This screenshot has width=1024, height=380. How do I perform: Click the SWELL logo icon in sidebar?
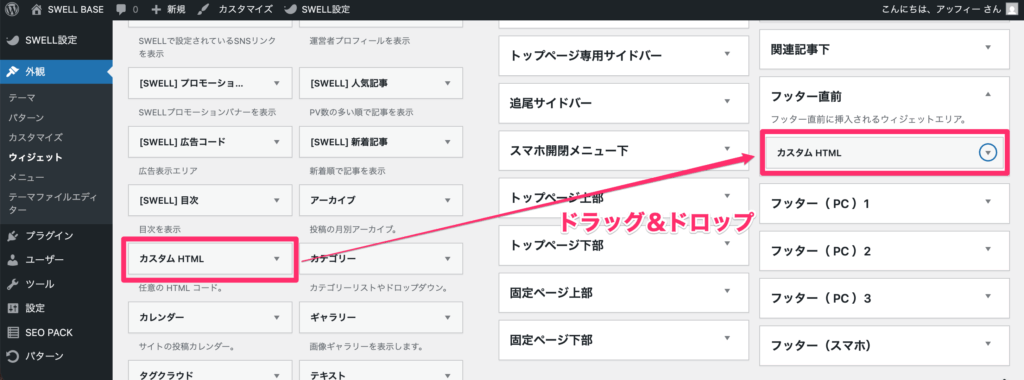click(12, 40)
